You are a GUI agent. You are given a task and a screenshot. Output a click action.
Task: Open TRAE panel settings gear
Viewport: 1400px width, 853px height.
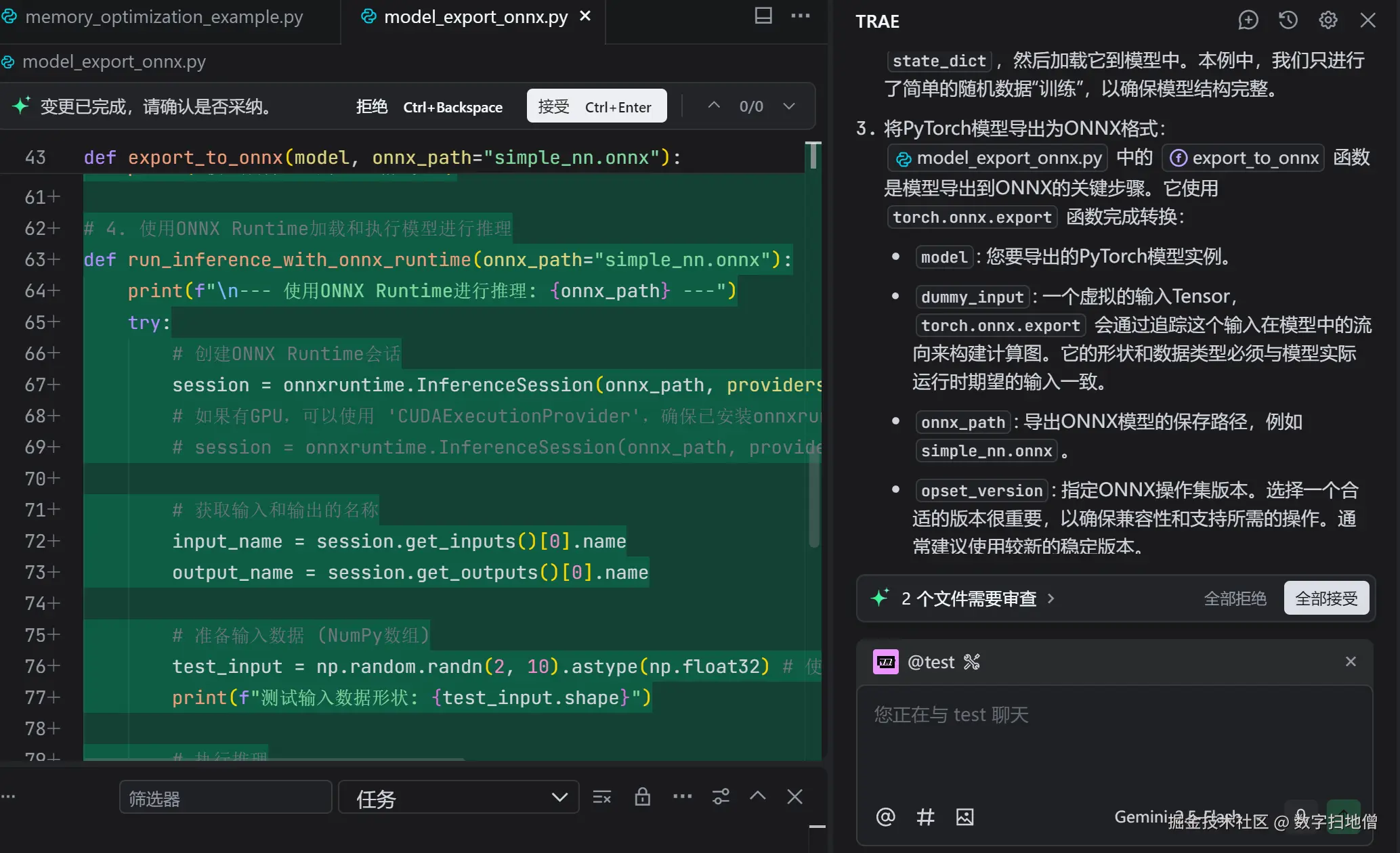[x=1328, y=20]
